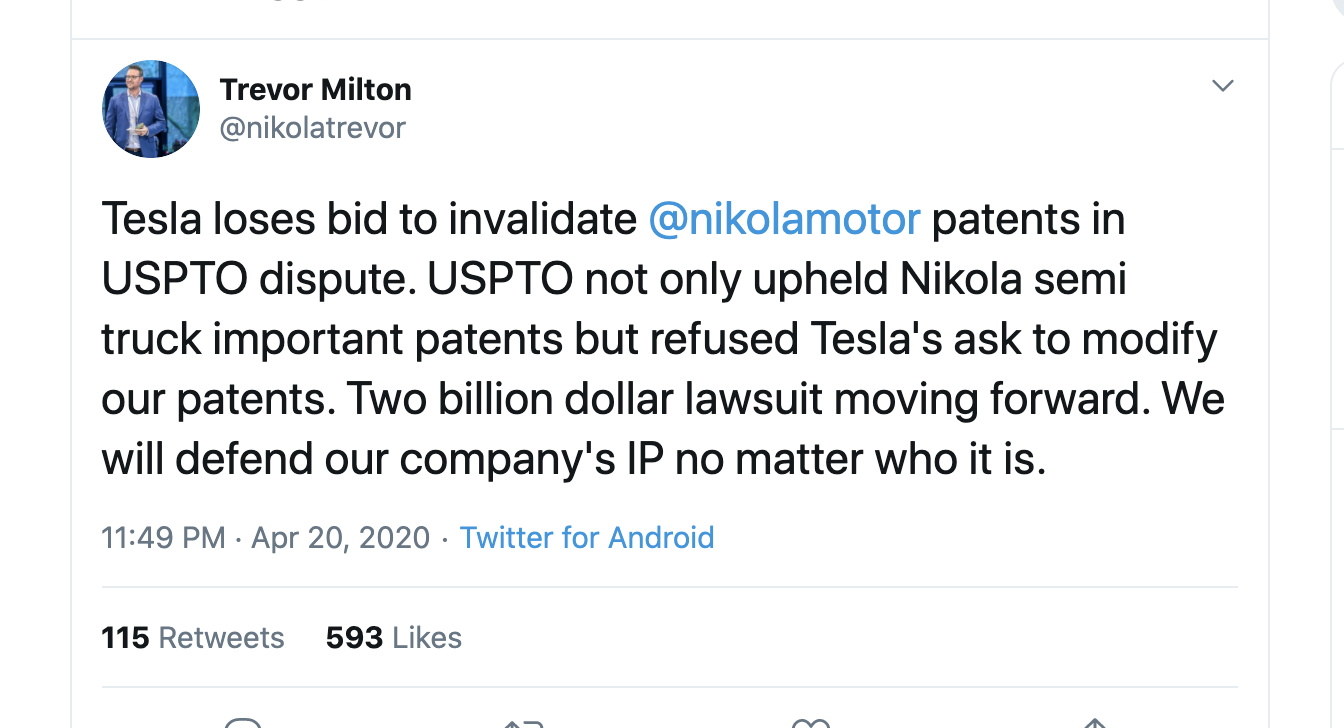Click "truck important patents" in the tweet

pos(332,340)
